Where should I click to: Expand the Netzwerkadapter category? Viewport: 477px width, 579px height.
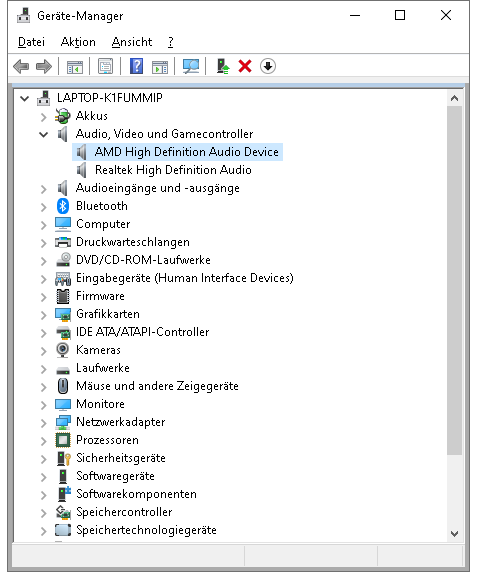pos(44,423)
